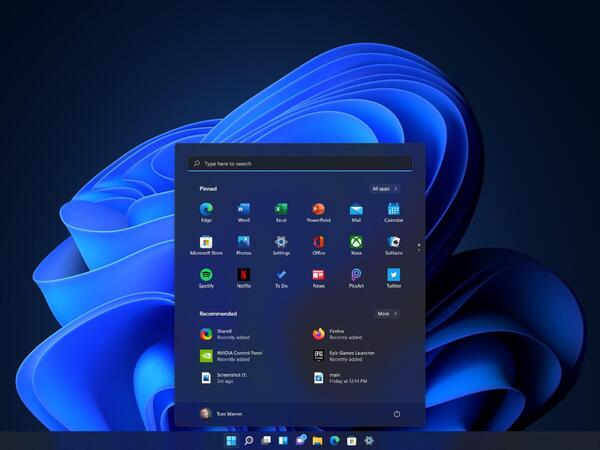
Task: Open the News app
Action: (x=319, y=278)
